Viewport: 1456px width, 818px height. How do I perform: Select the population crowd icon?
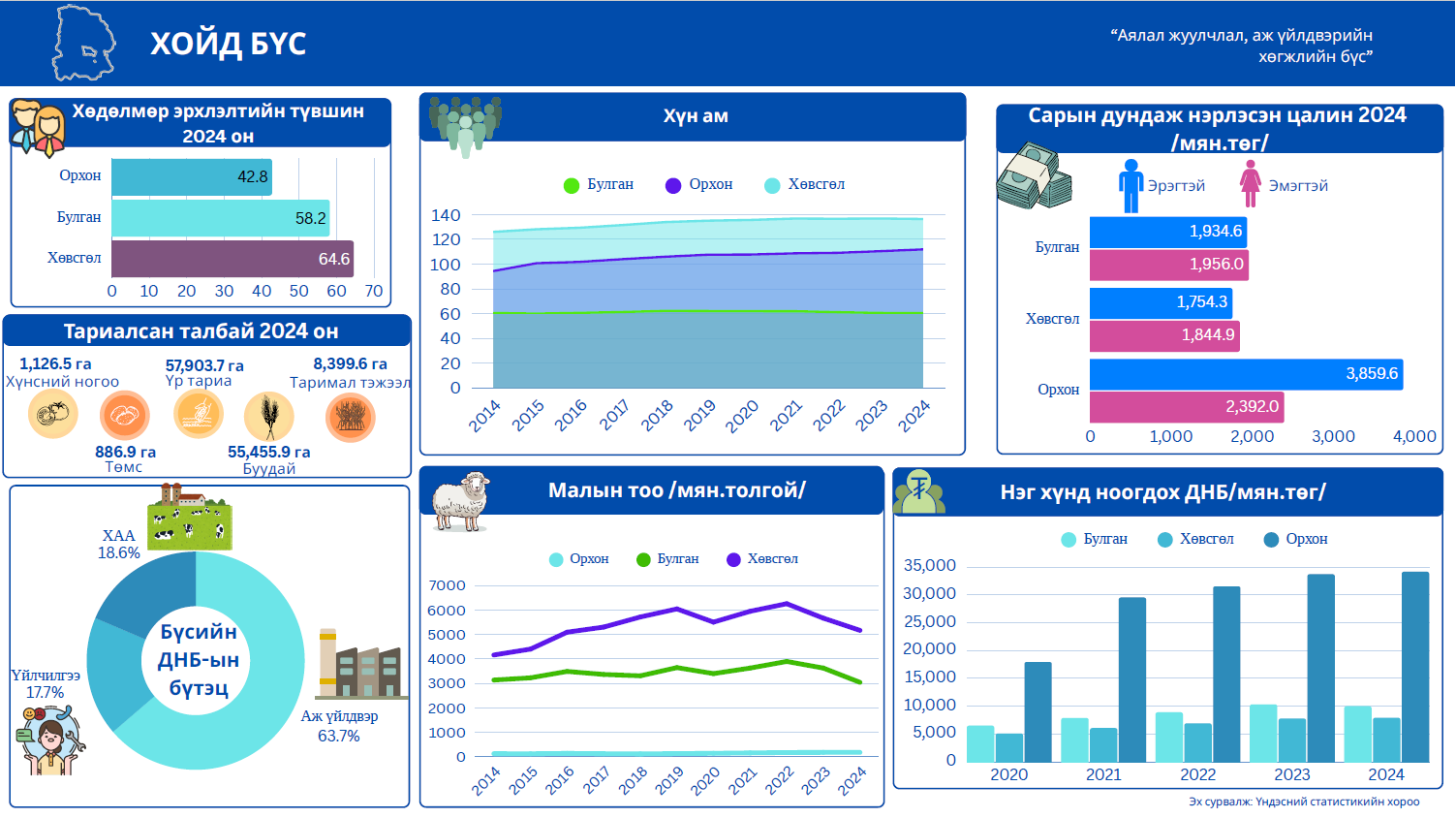[x=465, y=124]
